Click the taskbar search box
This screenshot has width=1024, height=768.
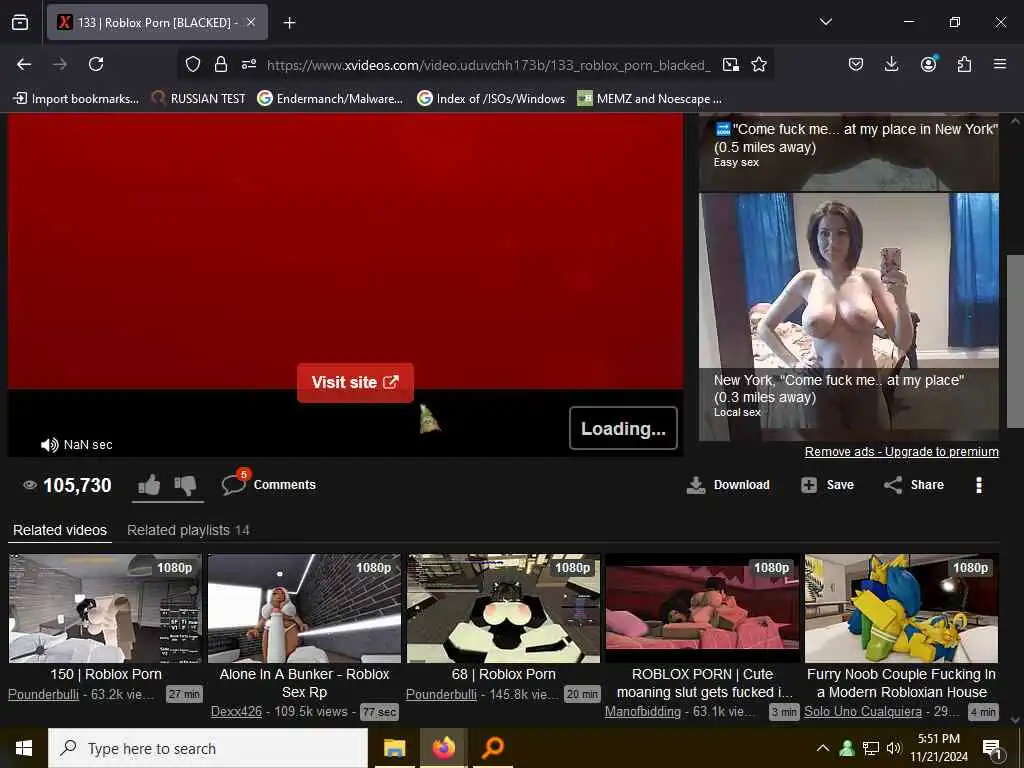pyautogui.click(x=208, y=748)
